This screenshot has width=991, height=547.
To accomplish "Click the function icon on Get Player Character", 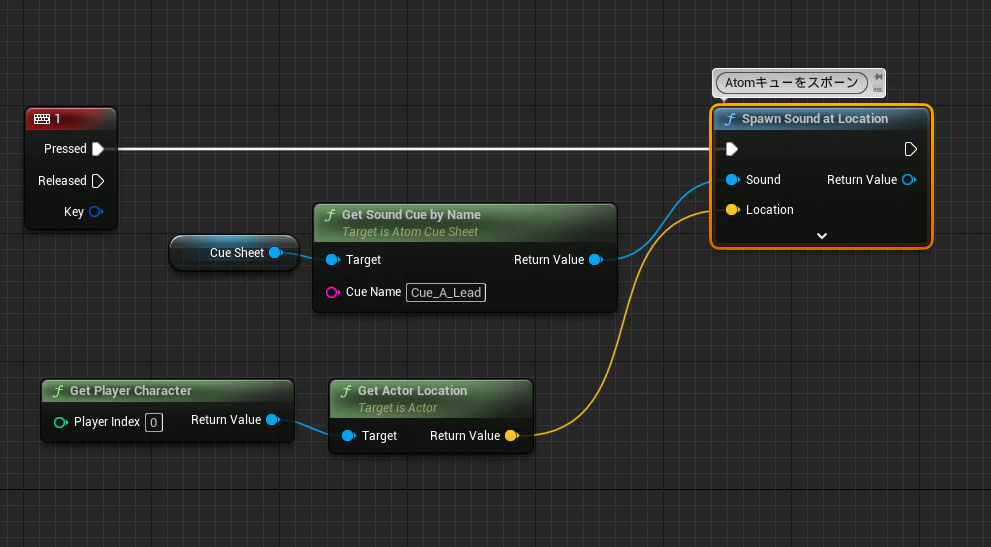I will click(x=58, y=391).
